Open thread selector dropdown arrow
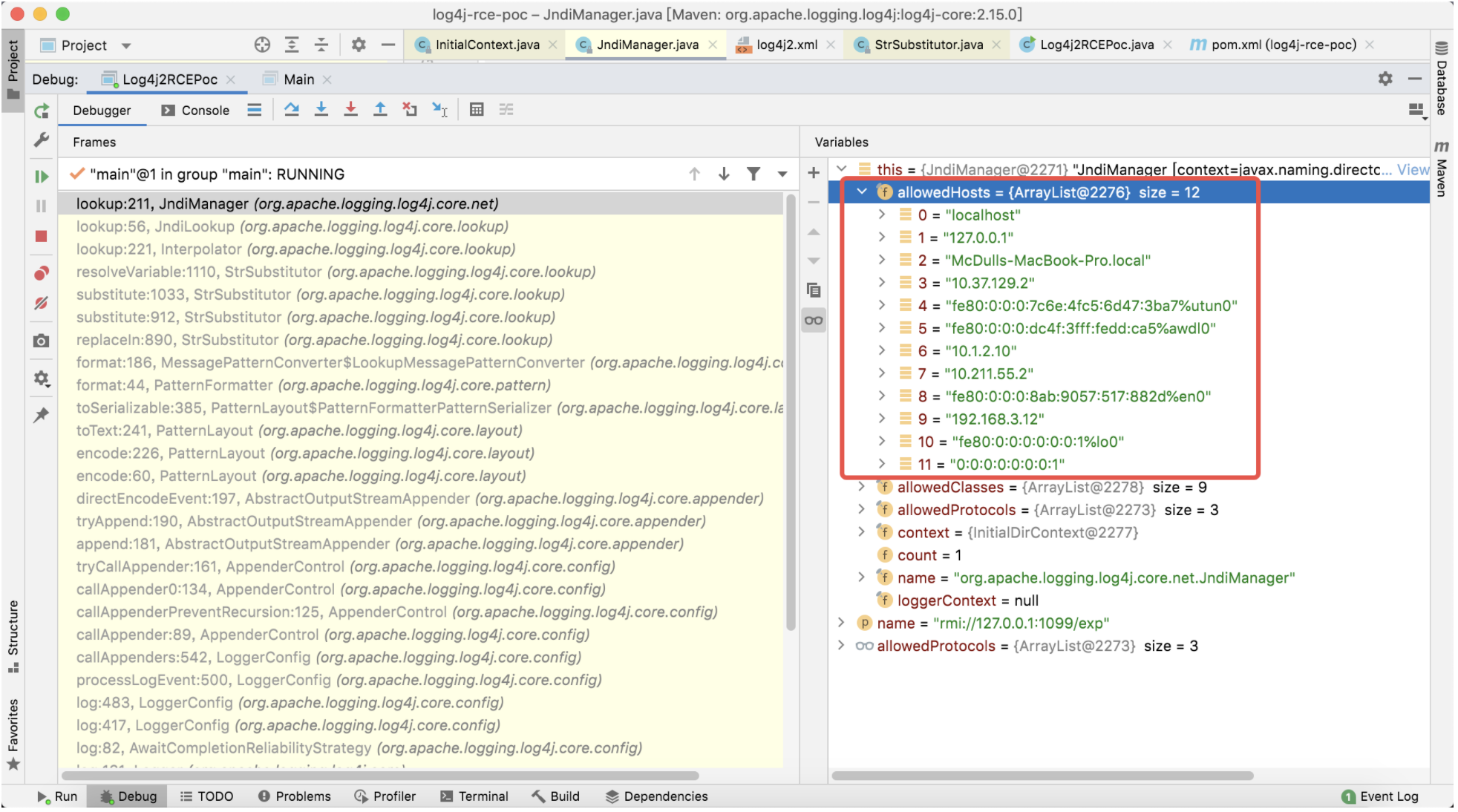The image size is (1458, 812). pyautogui.click(x=782, y=174)
